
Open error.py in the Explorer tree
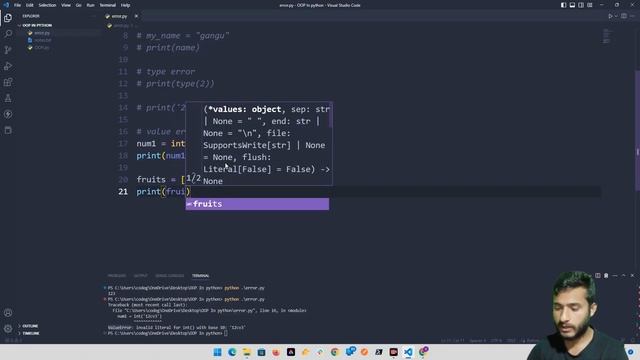42,33
